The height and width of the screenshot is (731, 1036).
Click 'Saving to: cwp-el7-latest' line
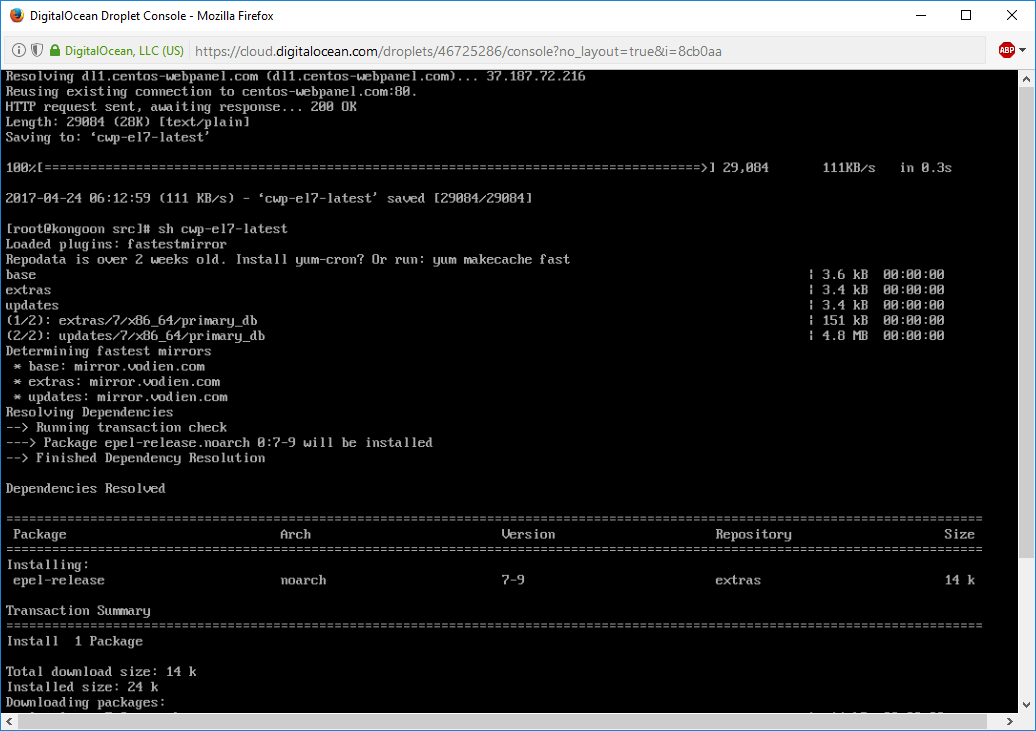108,137
